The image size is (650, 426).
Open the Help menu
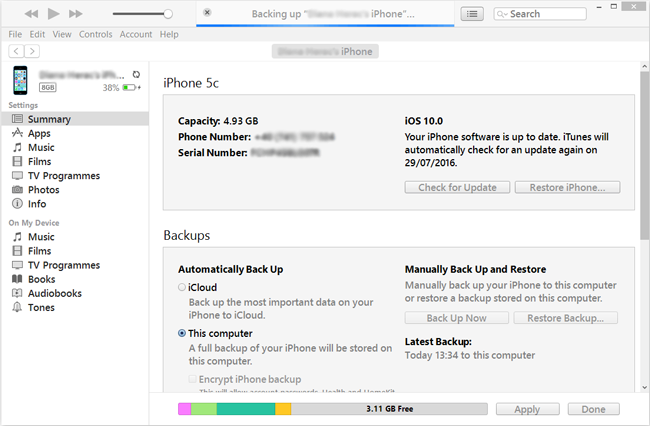(x=169, y=34)
